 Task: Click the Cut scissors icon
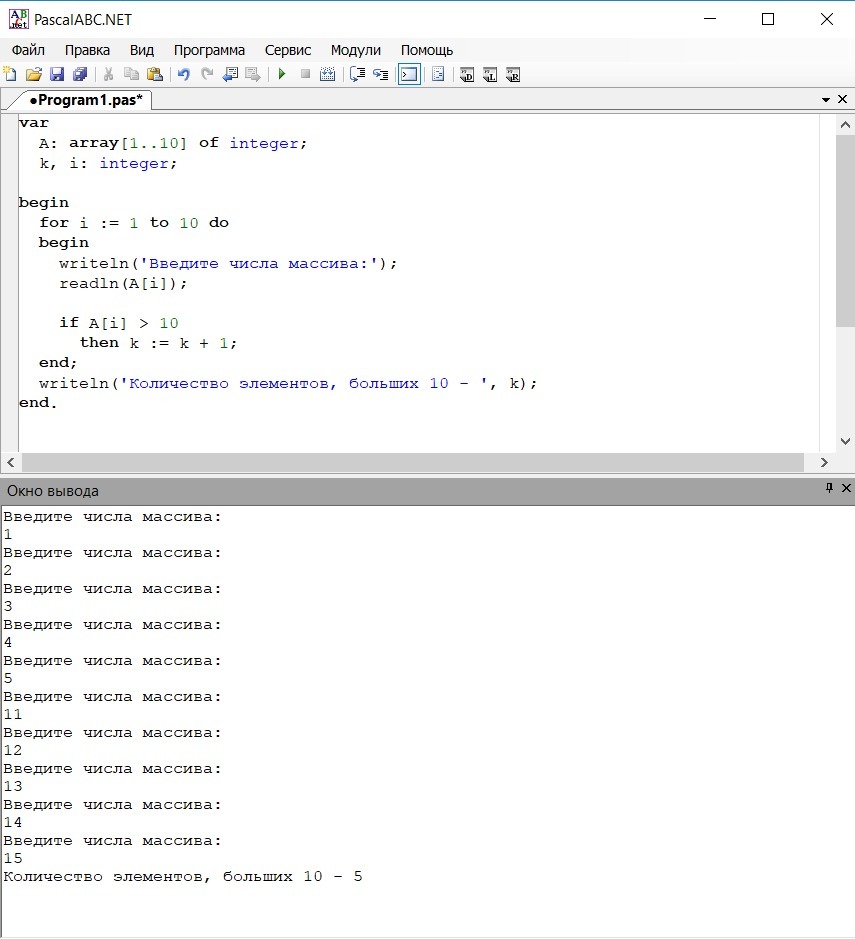click(x=109, y=74)
